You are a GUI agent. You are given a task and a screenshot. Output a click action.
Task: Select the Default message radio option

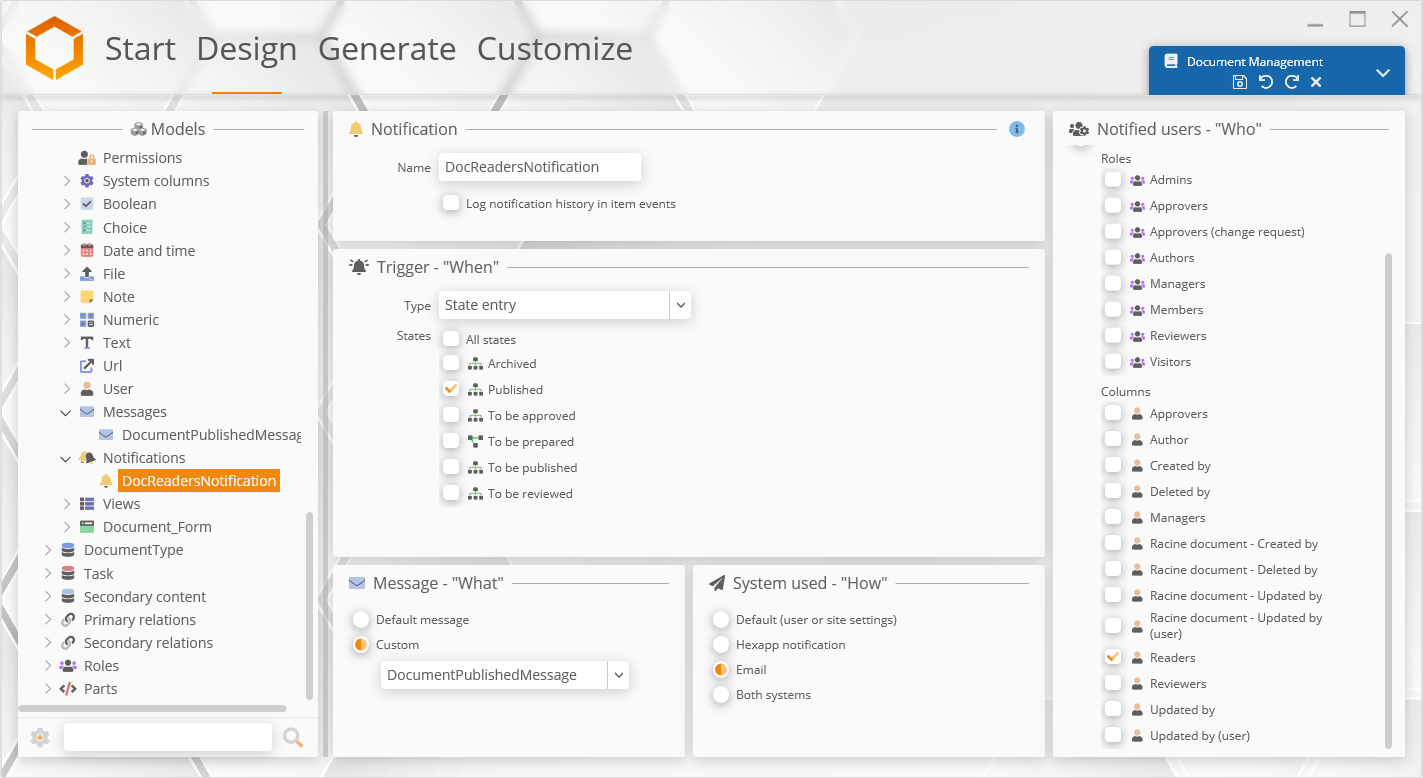point(361,619)
